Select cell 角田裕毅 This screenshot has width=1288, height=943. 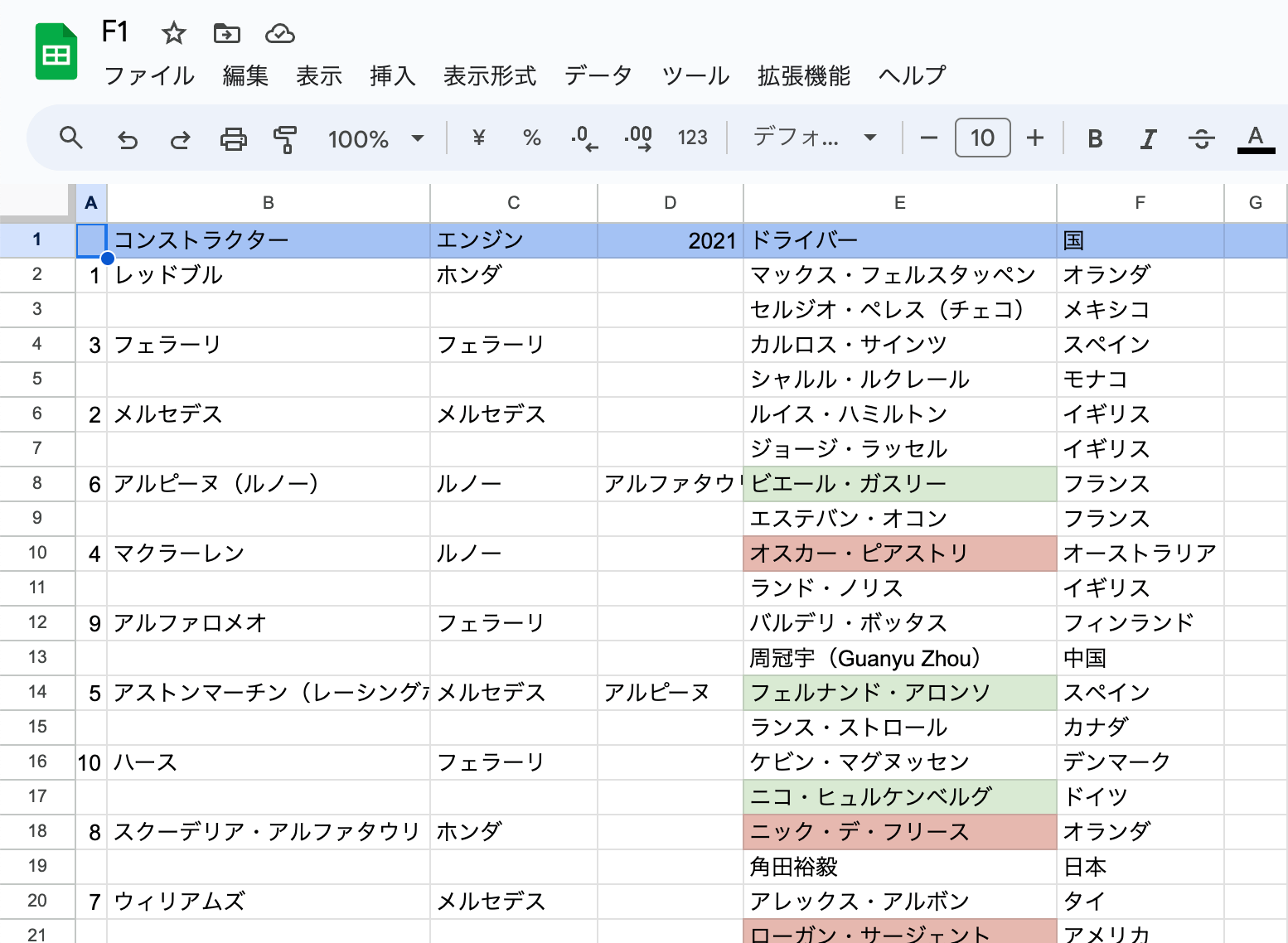coord(900,867)
